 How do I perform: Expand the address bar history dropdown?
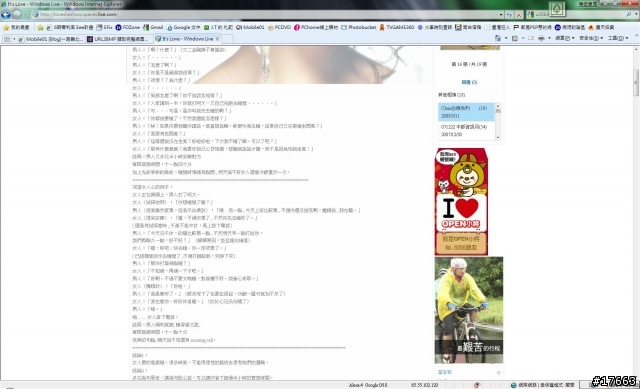coord(501,15)
